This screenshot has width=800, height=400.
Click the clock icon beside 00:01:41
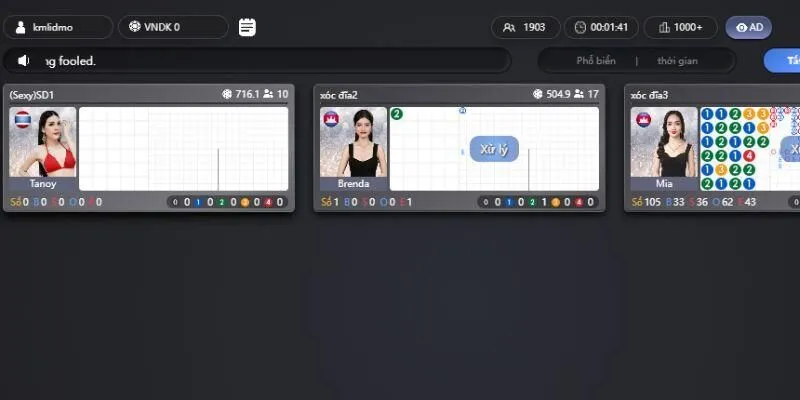(580, 28)
